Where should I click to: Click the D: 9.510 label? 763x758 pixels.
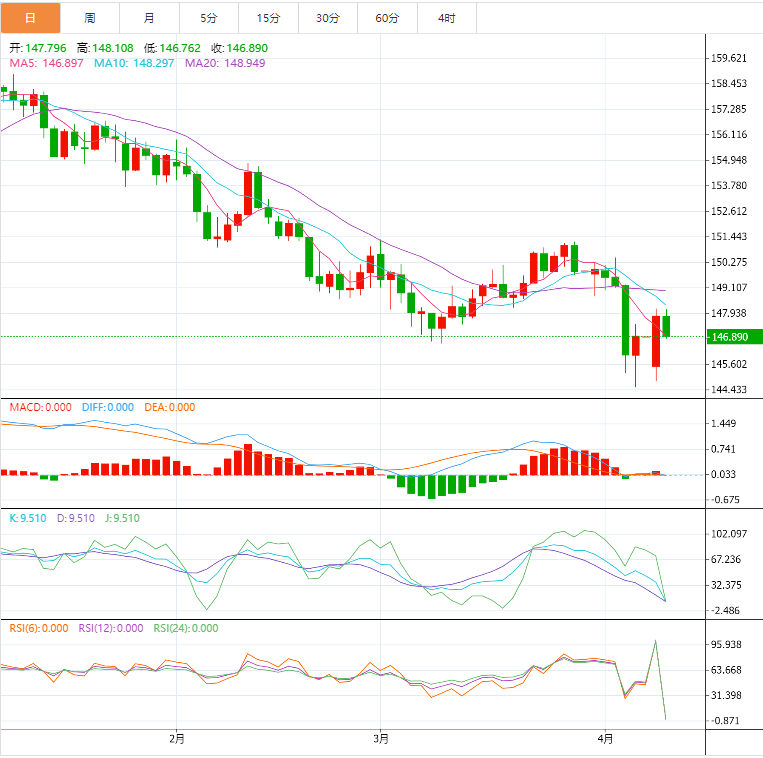(x=76, y=518)
